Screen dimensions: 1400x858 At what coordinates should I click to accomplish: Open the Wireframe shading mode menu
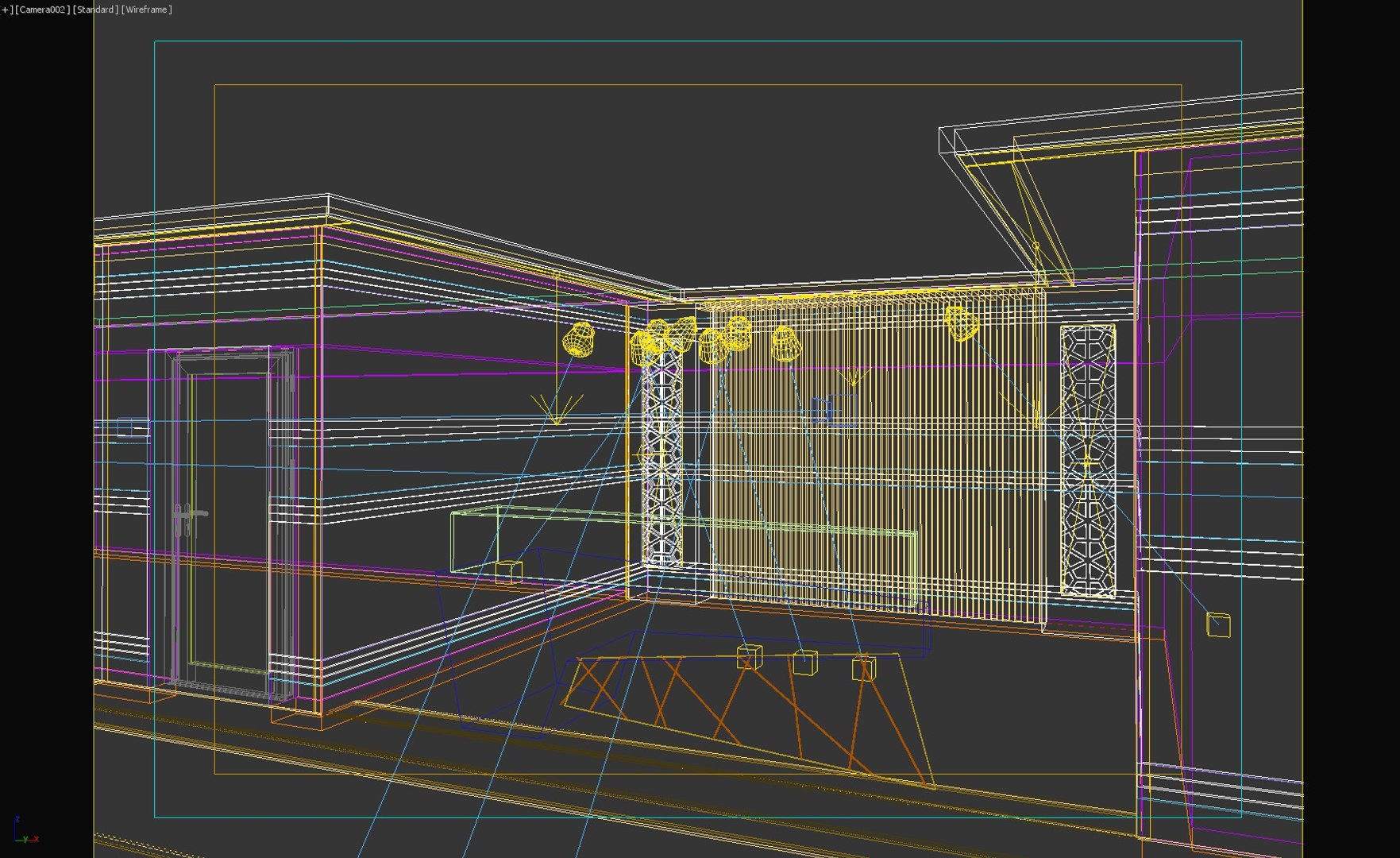click(146, 10)
